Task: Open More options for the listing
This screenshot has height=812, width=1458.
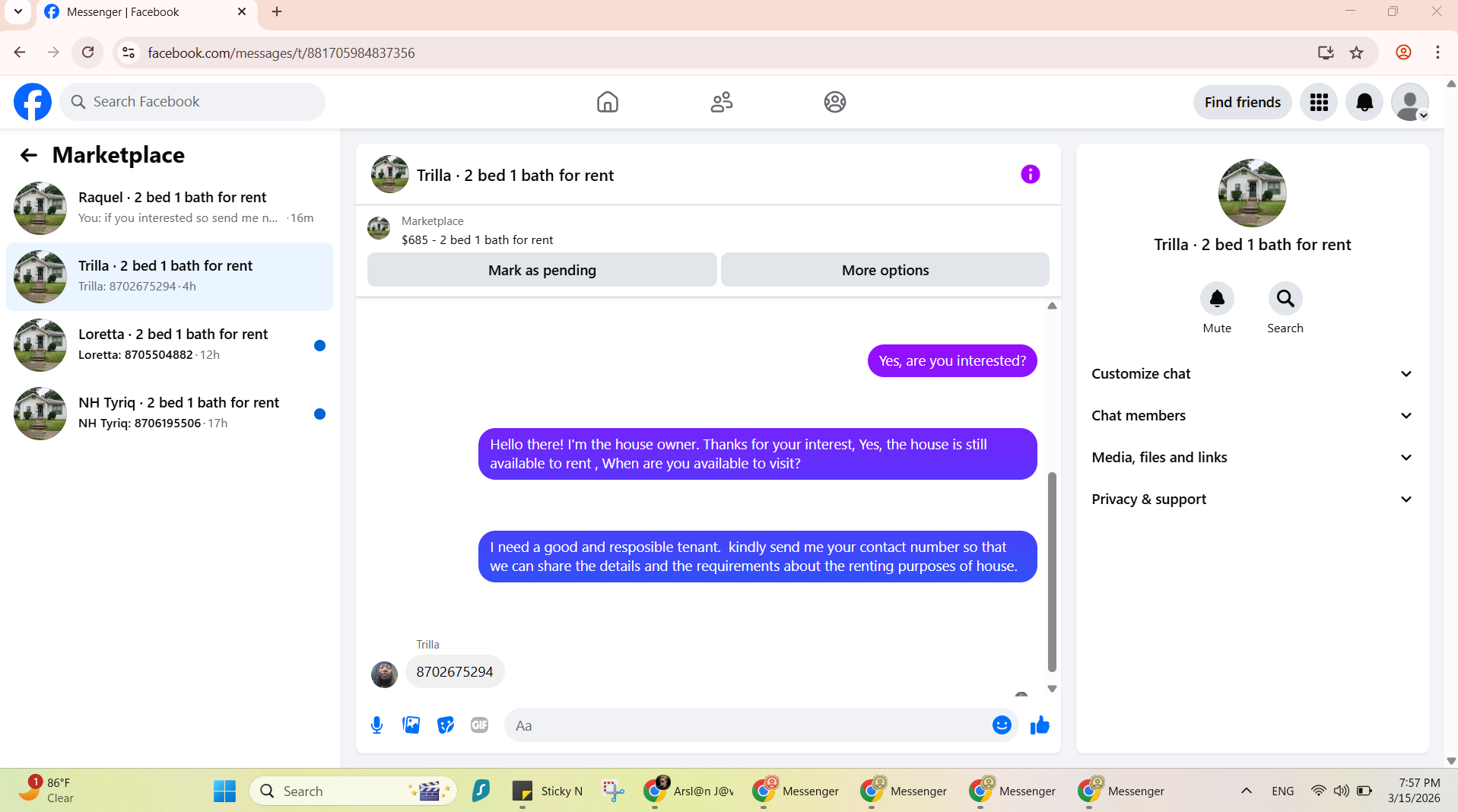Action: (x=885, y=270)
